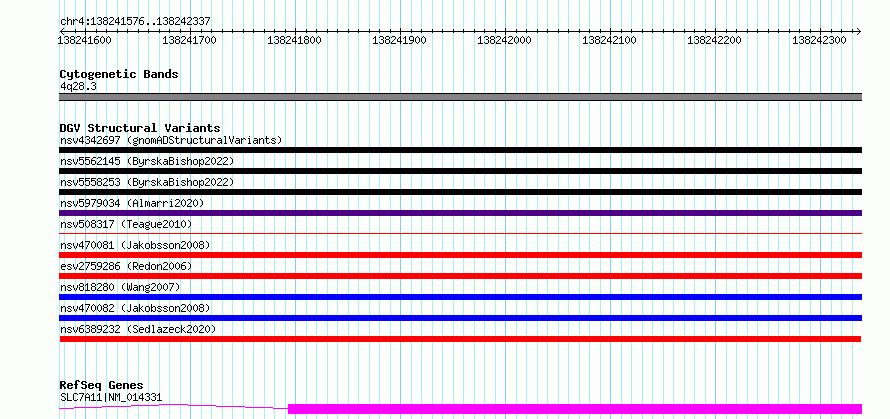Click the nsv818280 (Wang2007) label
Viewport: 890px width, 419px height.
120,287
